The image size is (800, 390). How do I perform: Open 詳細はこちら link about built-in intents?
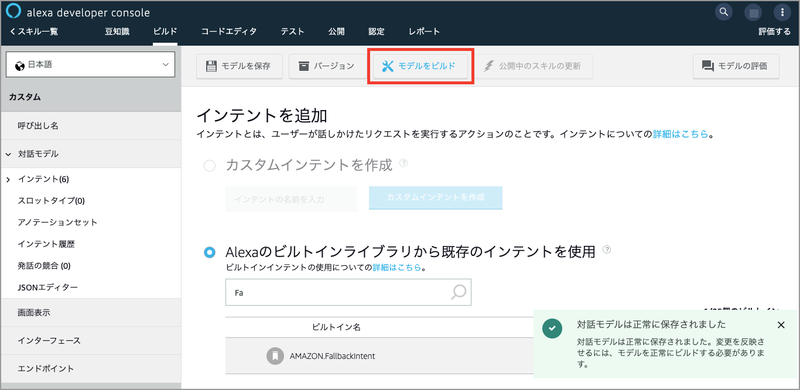tap(397, 267)
